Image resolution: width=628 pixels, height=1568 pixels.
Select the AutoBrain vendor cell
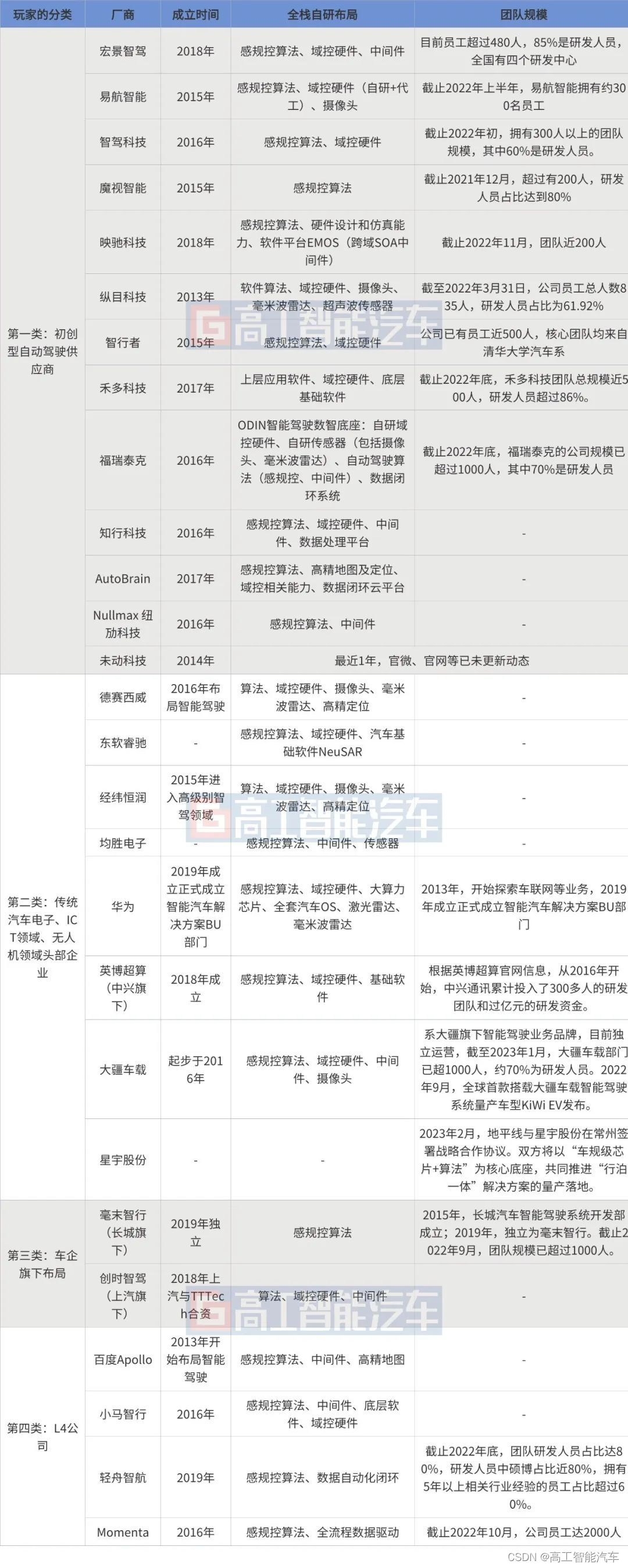pos(123,579)
